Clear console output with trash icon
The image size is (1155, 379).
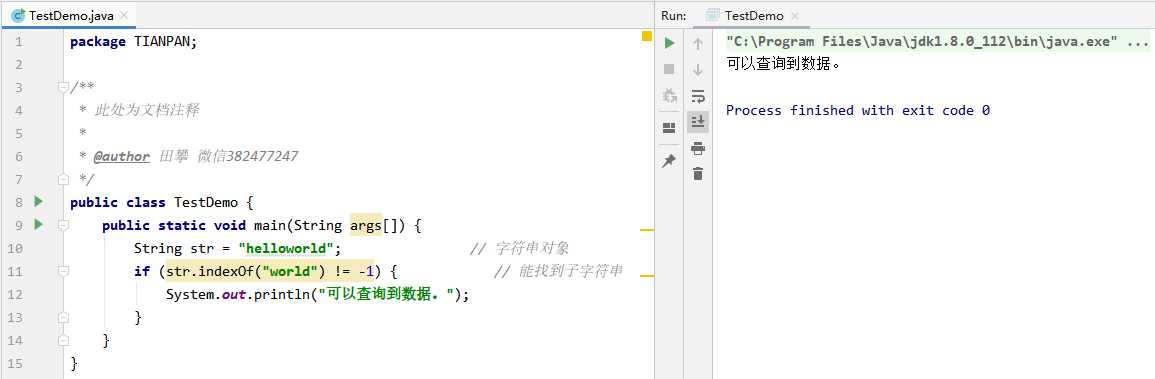(698, 174)
